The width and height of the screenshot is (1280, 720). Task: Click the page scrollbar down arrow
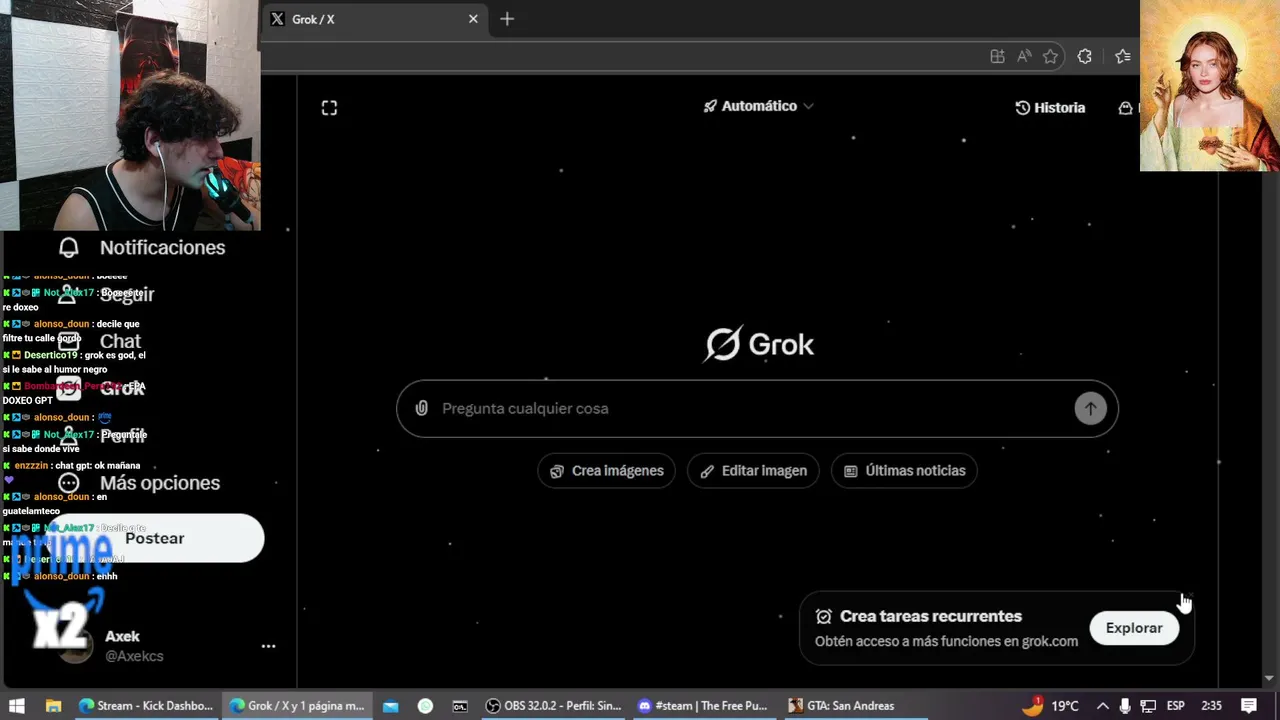point(1270,679)
